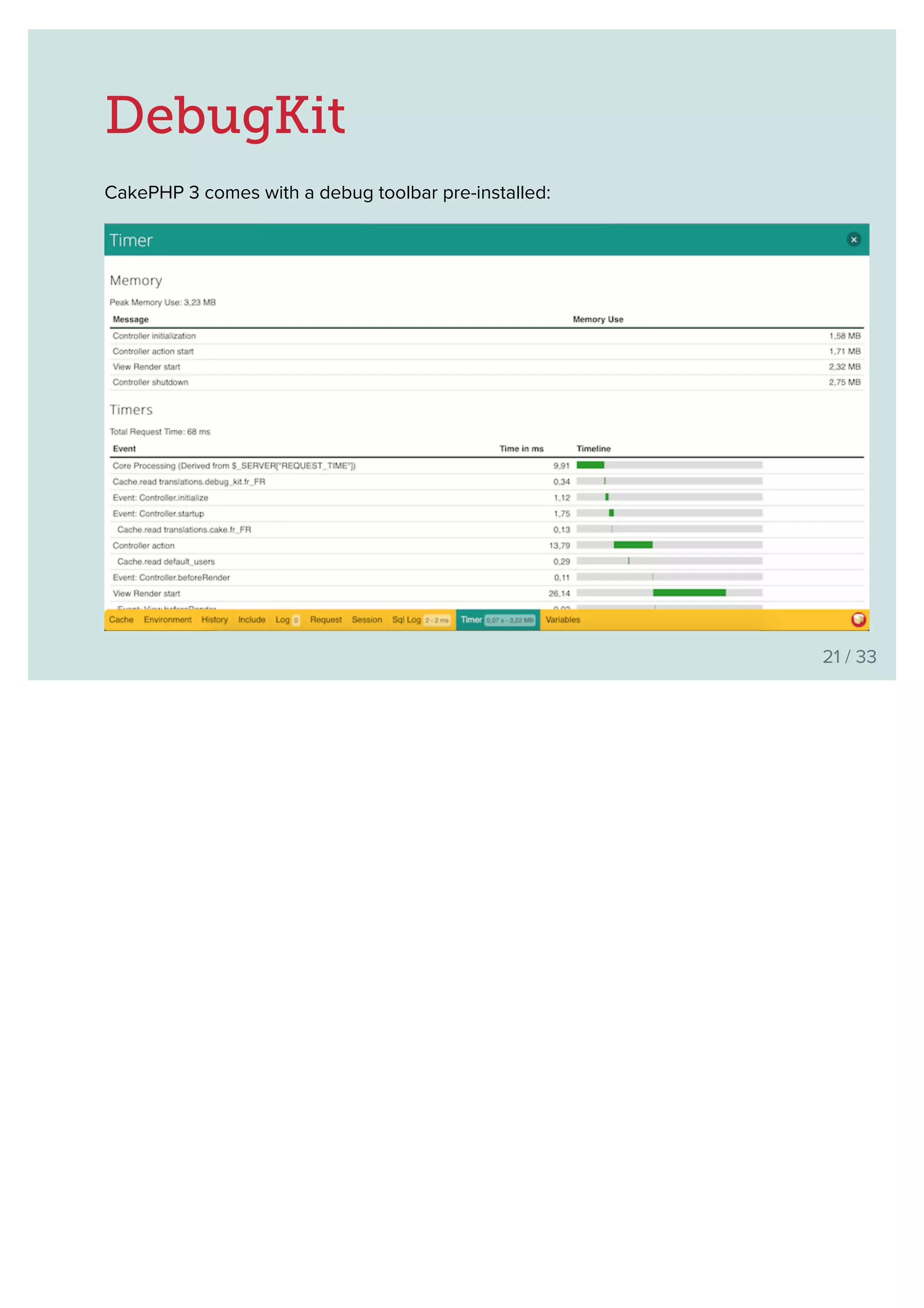Click the View Render start timeline bar
924x1308 pixels.
(689, 593)
